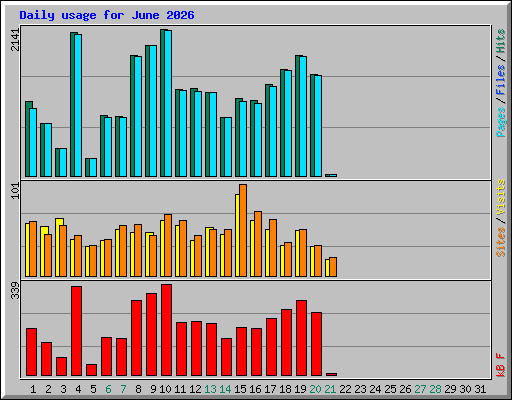
Task: Click day 10 on the date axis
Action: (165, 389)
